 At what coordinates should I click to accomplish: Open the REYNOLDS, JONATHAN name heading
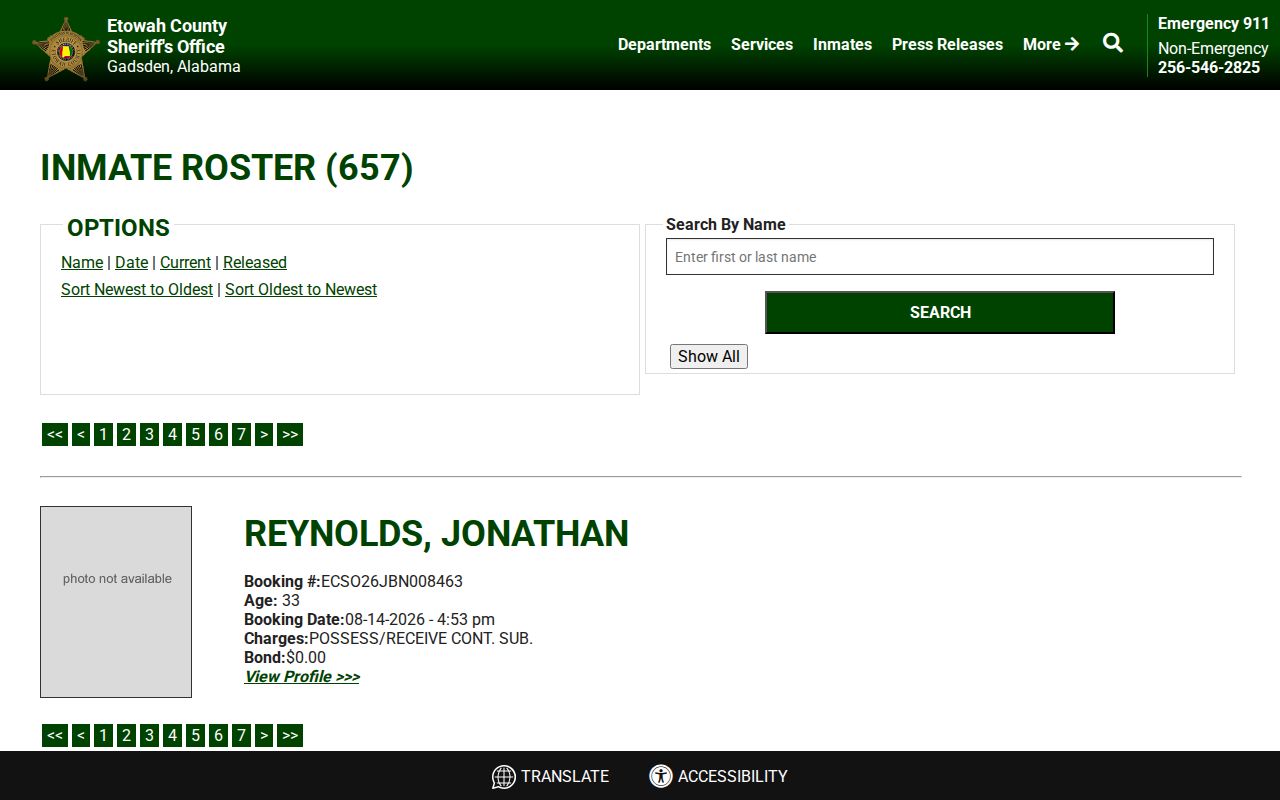[x=436, y=534]
